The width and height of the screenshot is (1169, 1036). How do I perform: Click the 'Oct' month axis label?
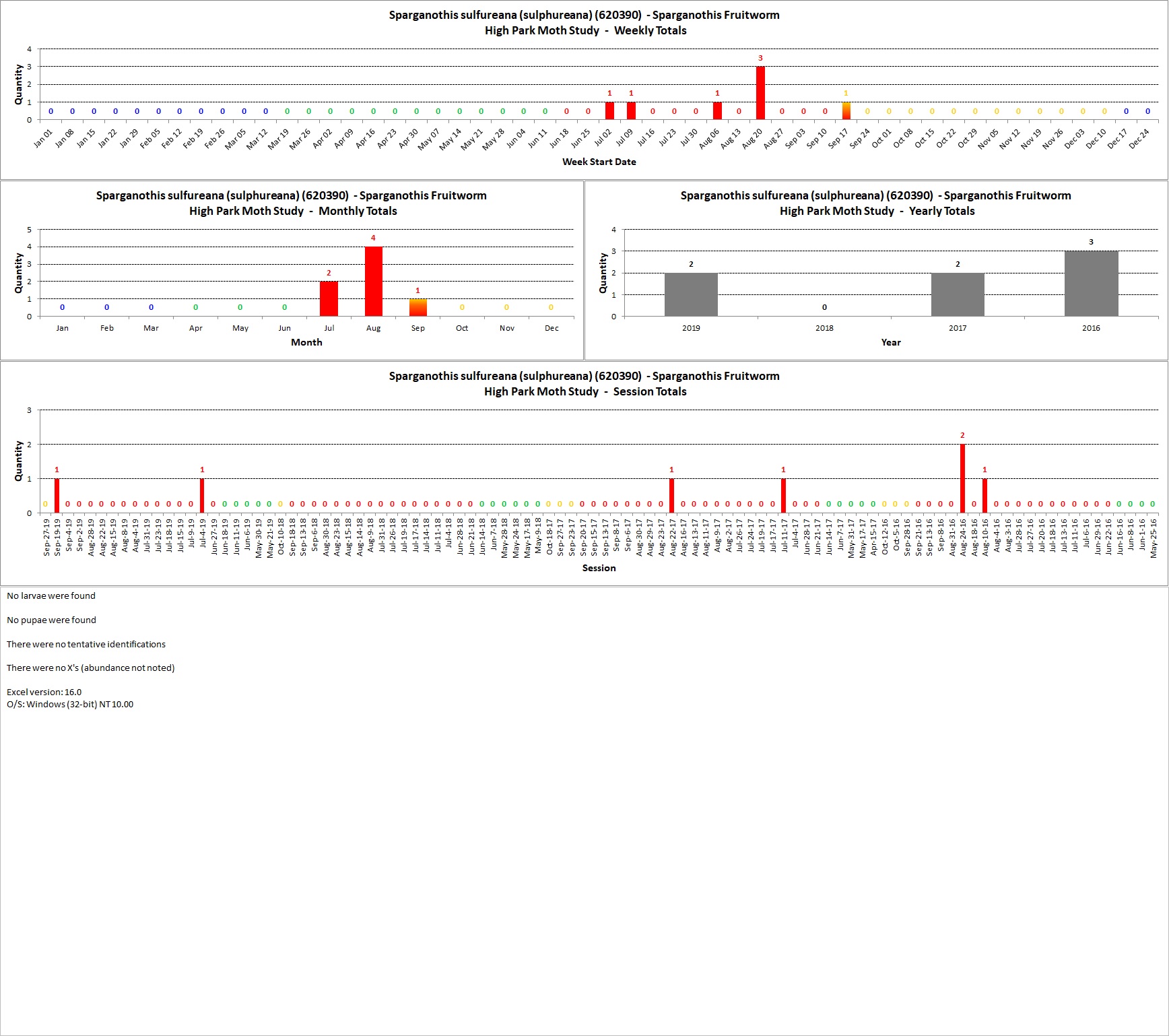coord(462,328)
